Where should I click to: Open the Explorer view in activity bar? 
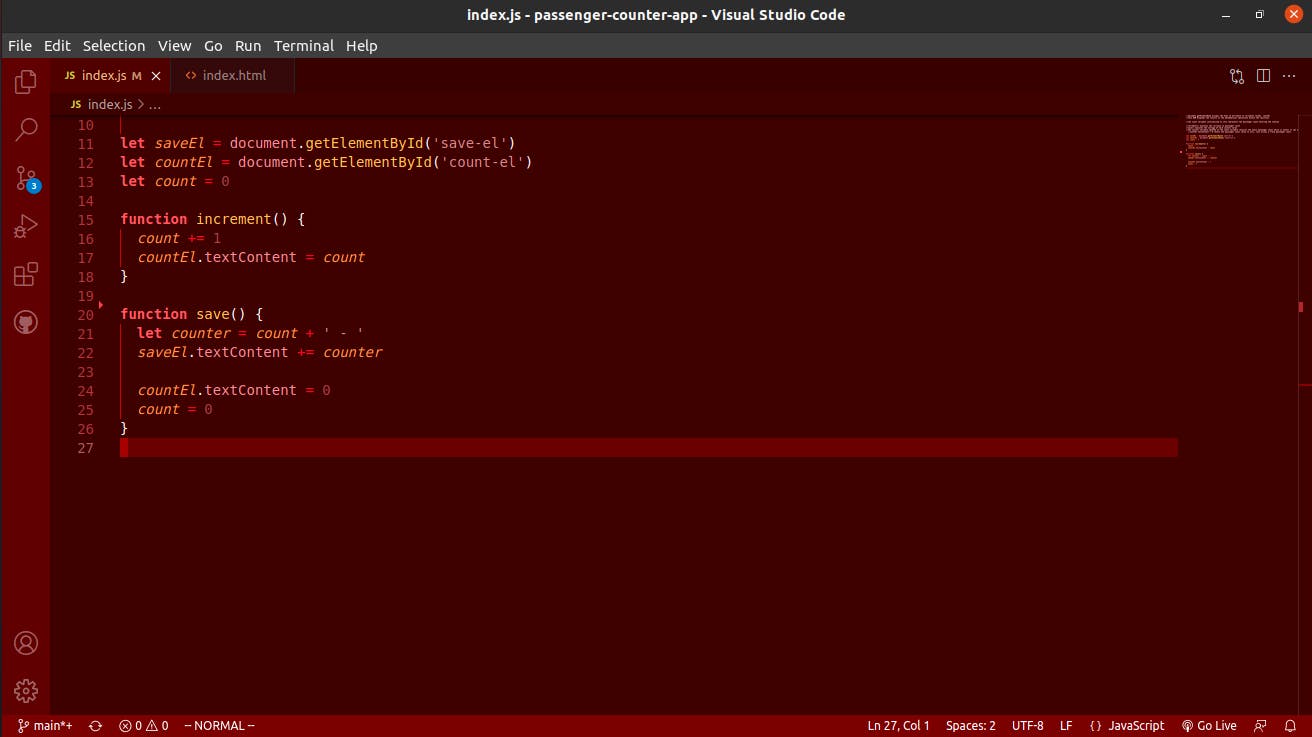[x=26, y=82]
